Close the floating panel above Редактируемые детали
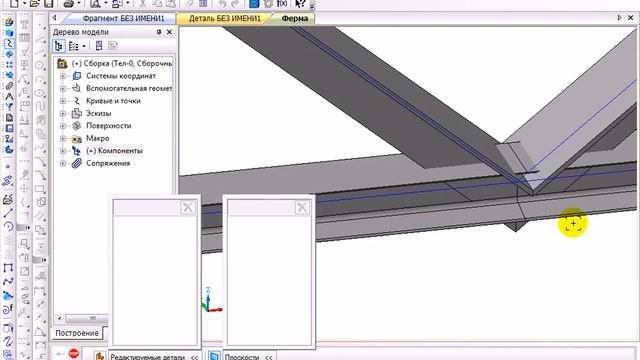Viewport: 640px width, 360px height. [187, 207]
